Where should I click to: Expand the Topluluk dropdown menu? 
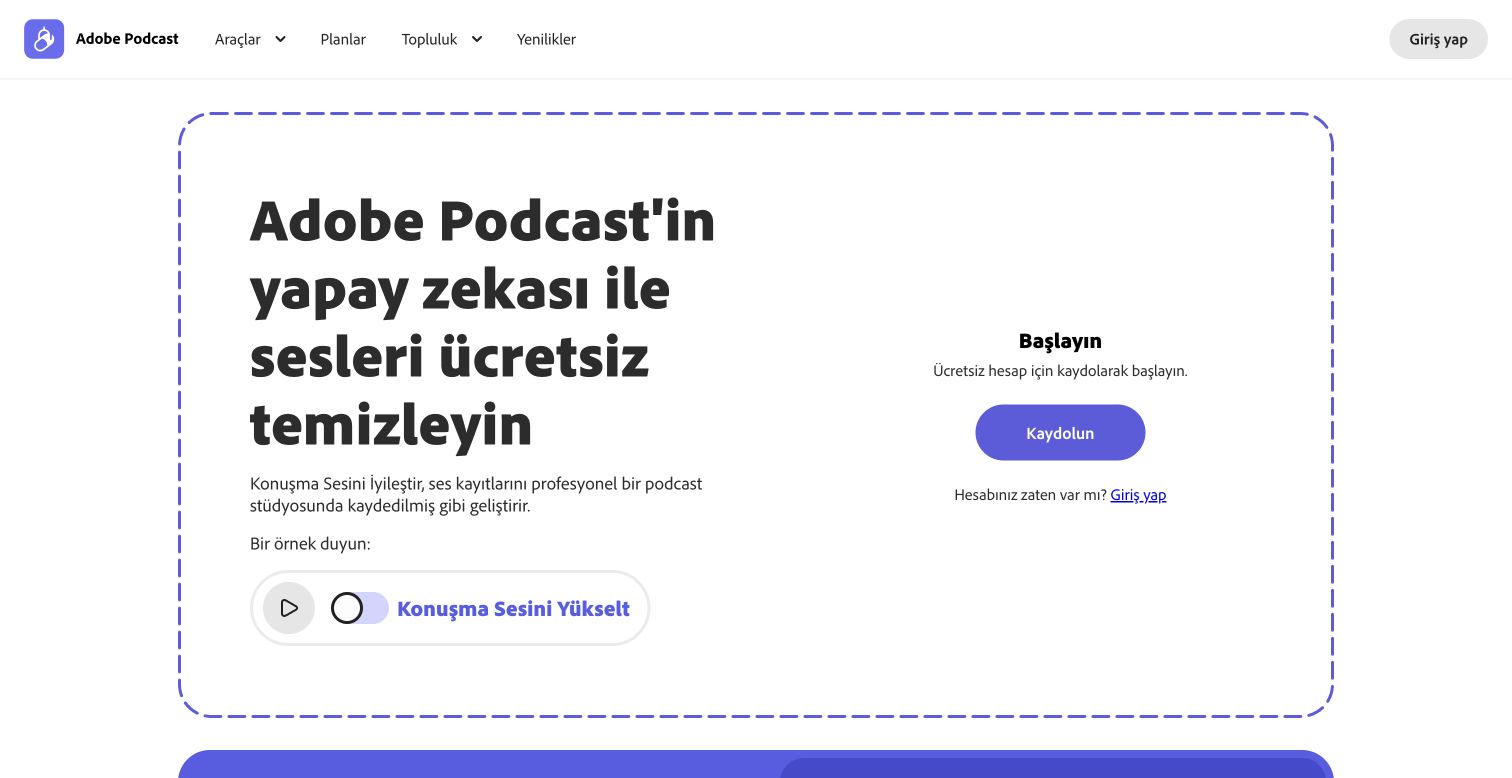[442, 39]
